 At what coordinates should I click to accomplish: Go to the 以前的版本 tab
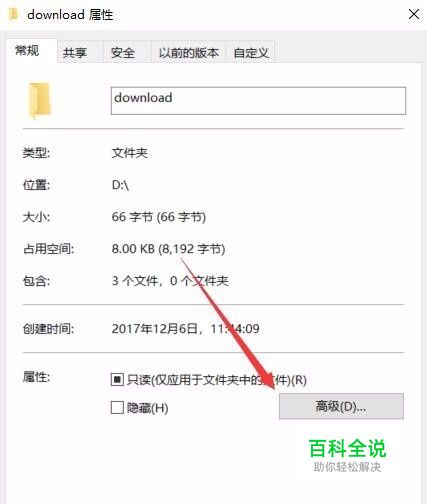pos(189,53)
